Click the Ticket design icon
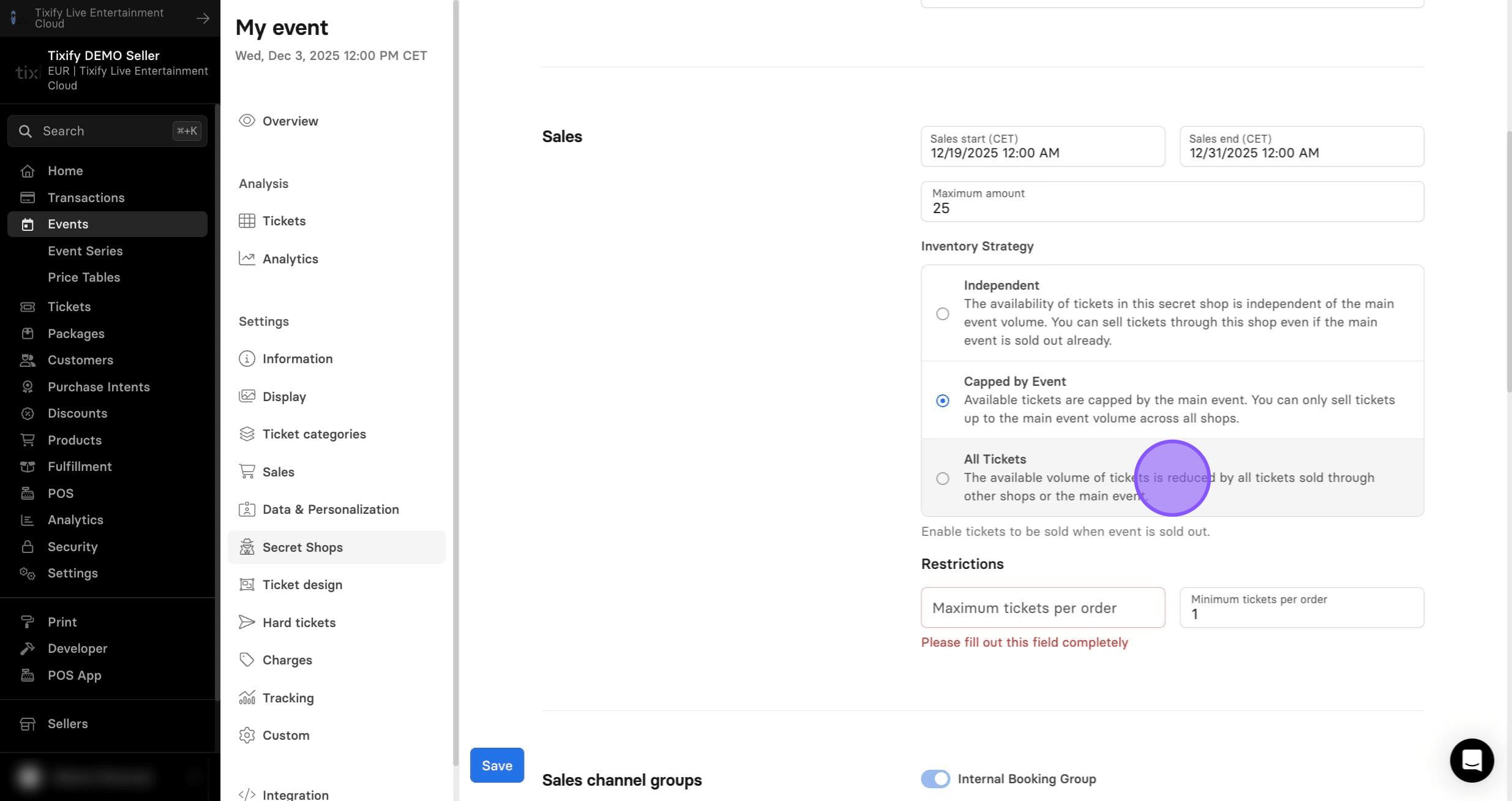The image size is (1512, 801). [x=247, y=585]
